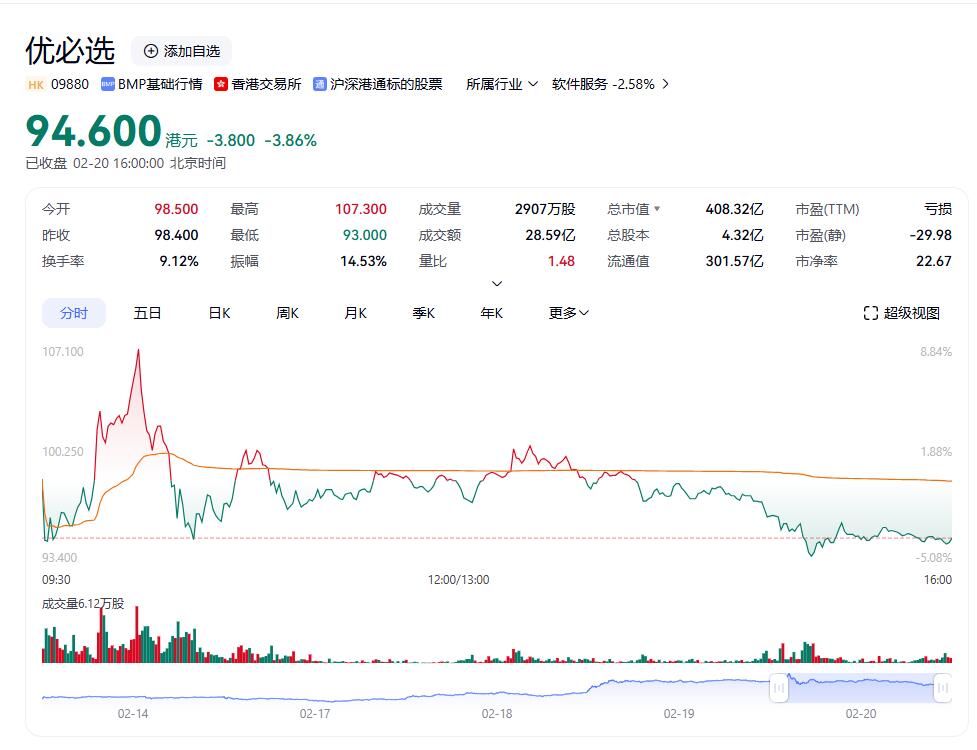Screen dimensions: 977x750
Task: Open the 更多 chart period dropdown
Action: point(568,313)
